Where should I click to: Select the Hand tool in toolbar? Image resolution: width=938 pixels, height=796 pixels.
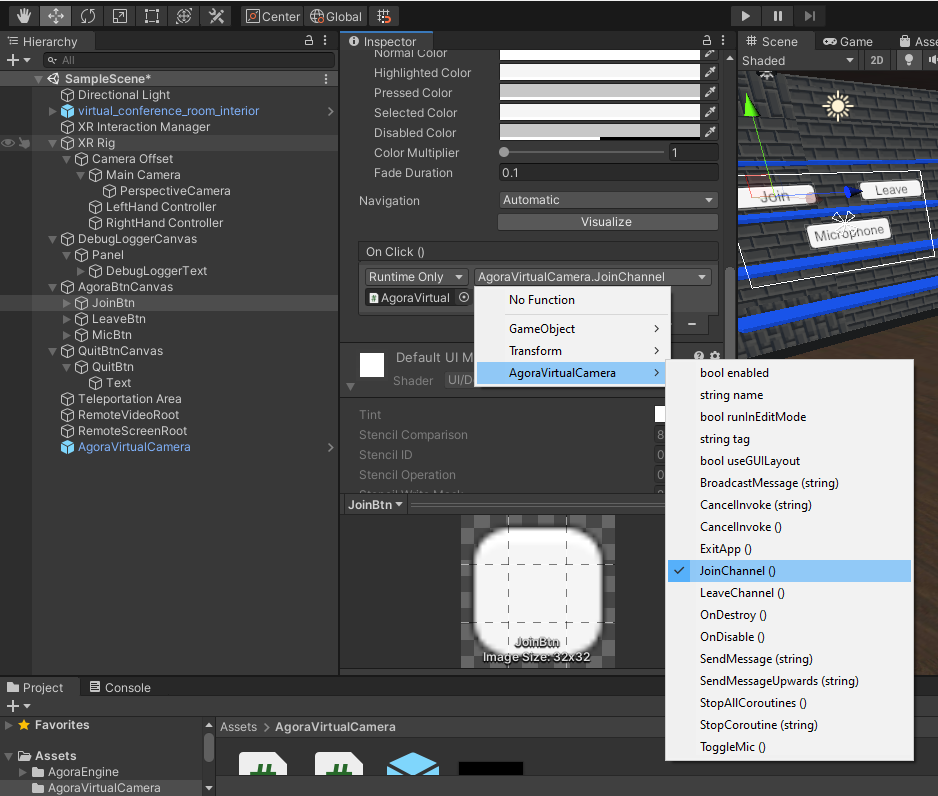tap(23, 16)
